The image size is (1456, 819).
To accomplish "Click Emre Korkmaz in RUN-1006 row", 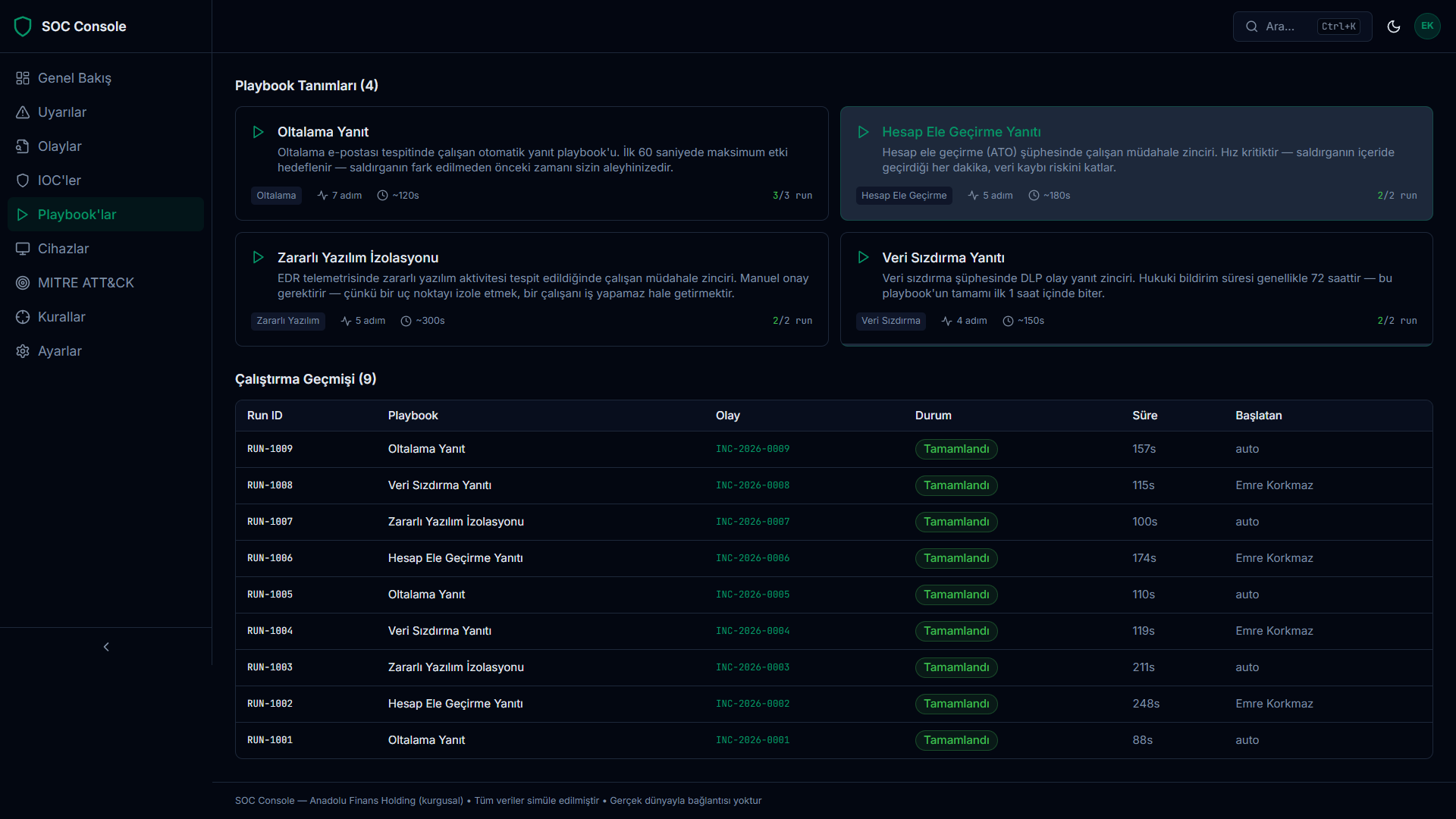I will (x=1274, y=558).
